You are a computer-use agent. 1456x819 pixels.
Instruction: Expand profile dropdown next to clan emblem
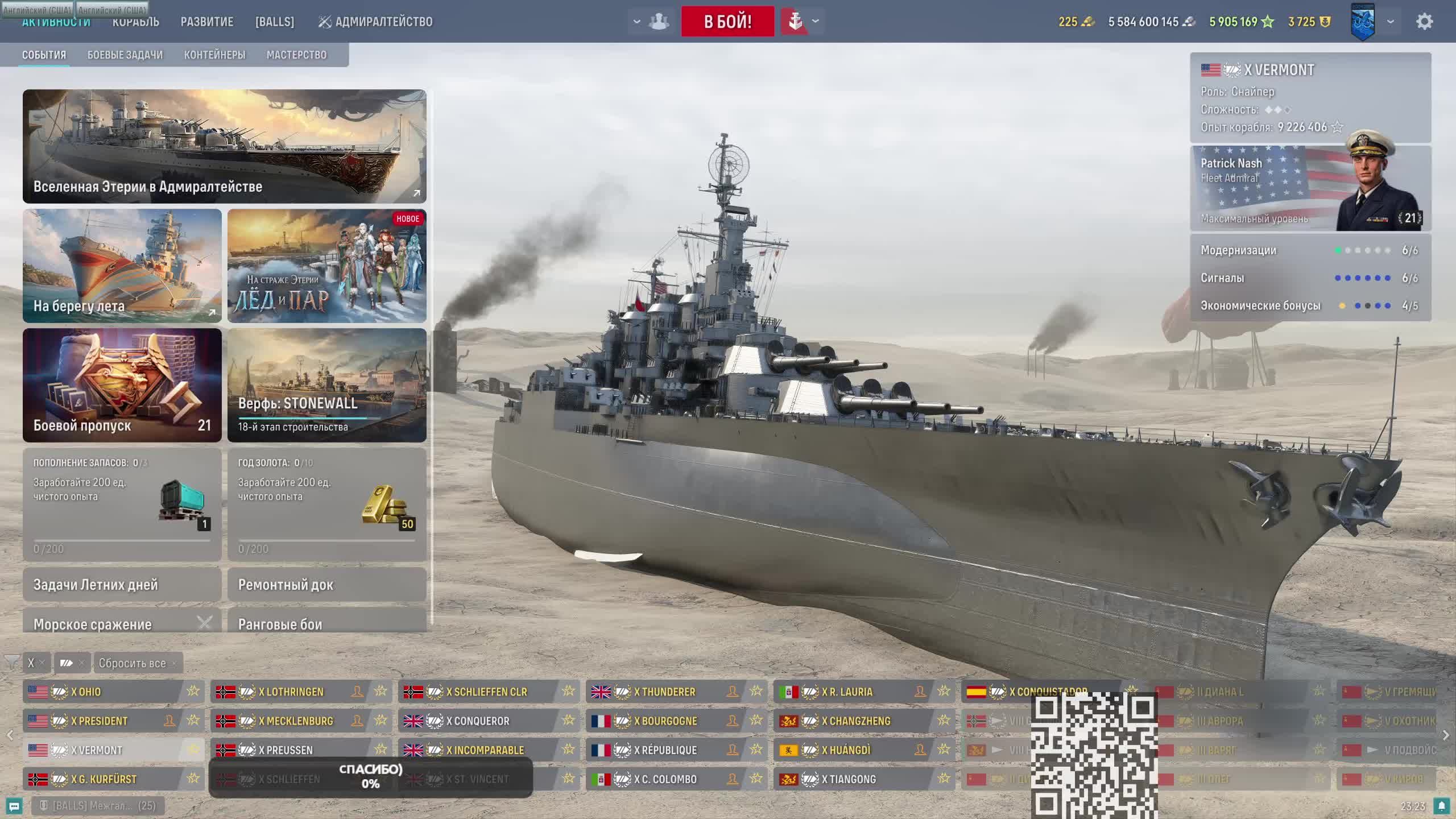coord(1391,22)
